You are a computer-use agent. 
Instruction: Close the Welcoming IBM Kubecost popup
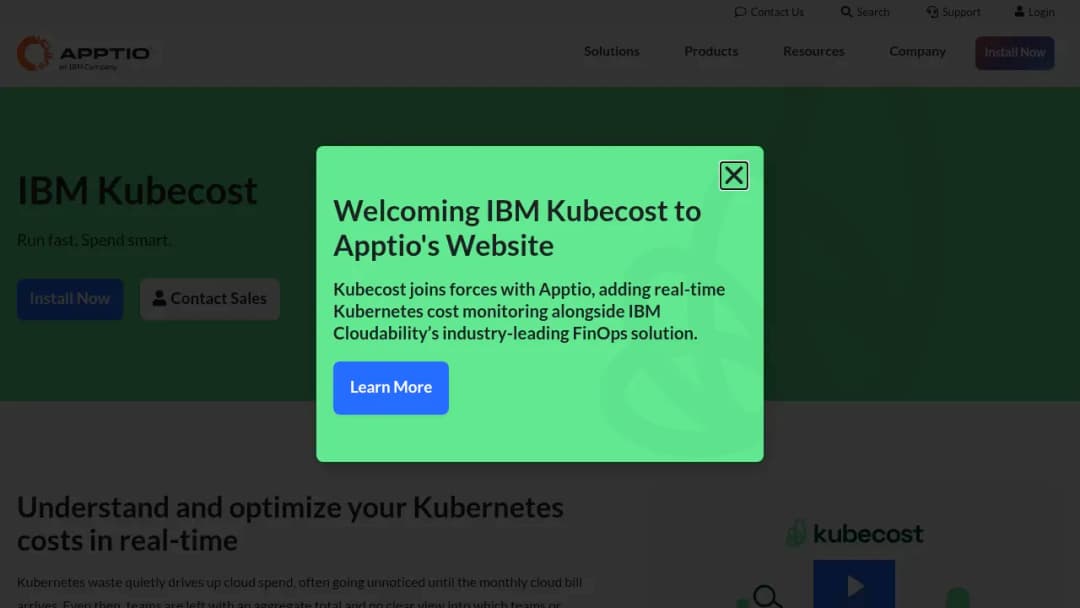(734, 176)
